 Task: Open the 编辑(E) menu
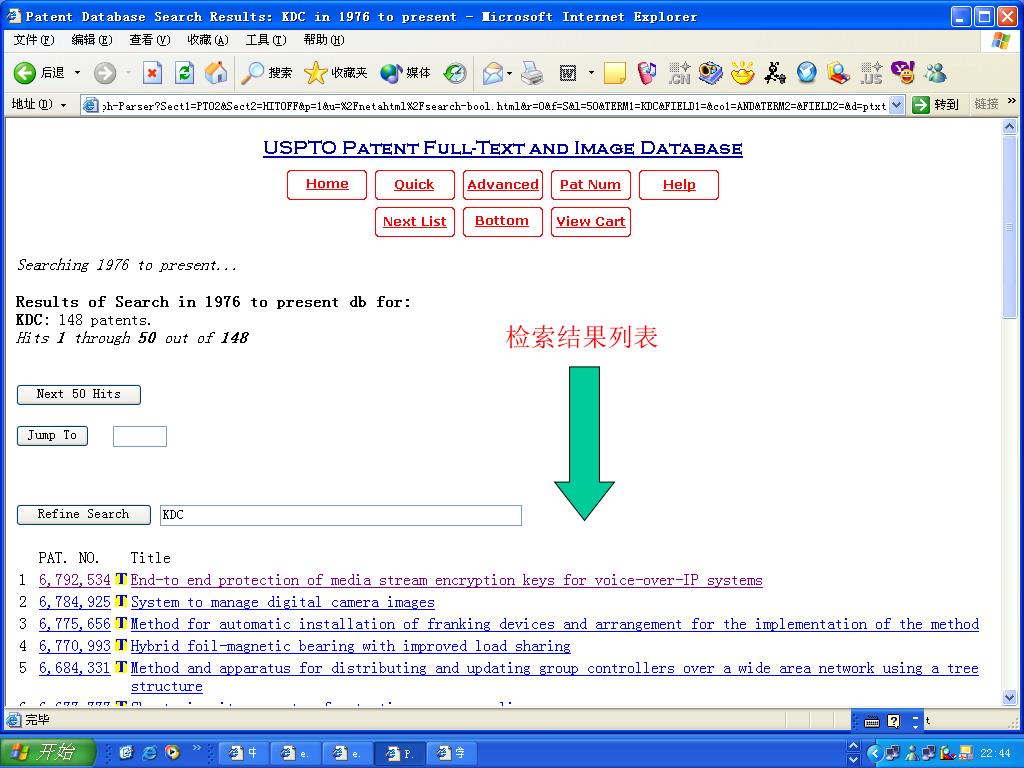pos(92,40)
